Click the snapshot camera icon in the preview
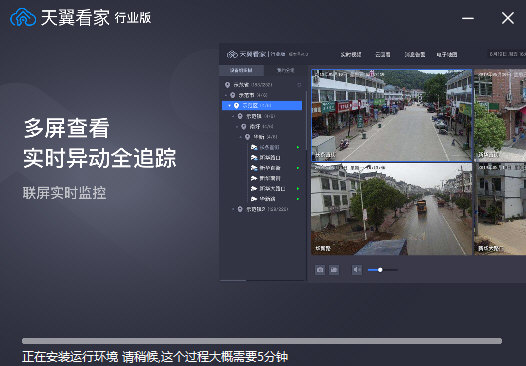526x366 pixels. (x=320, y=270)
